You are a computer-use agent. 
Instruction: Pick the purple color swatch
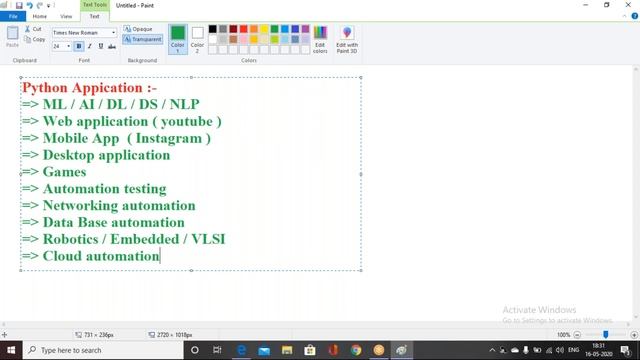(x=305, y=29)
